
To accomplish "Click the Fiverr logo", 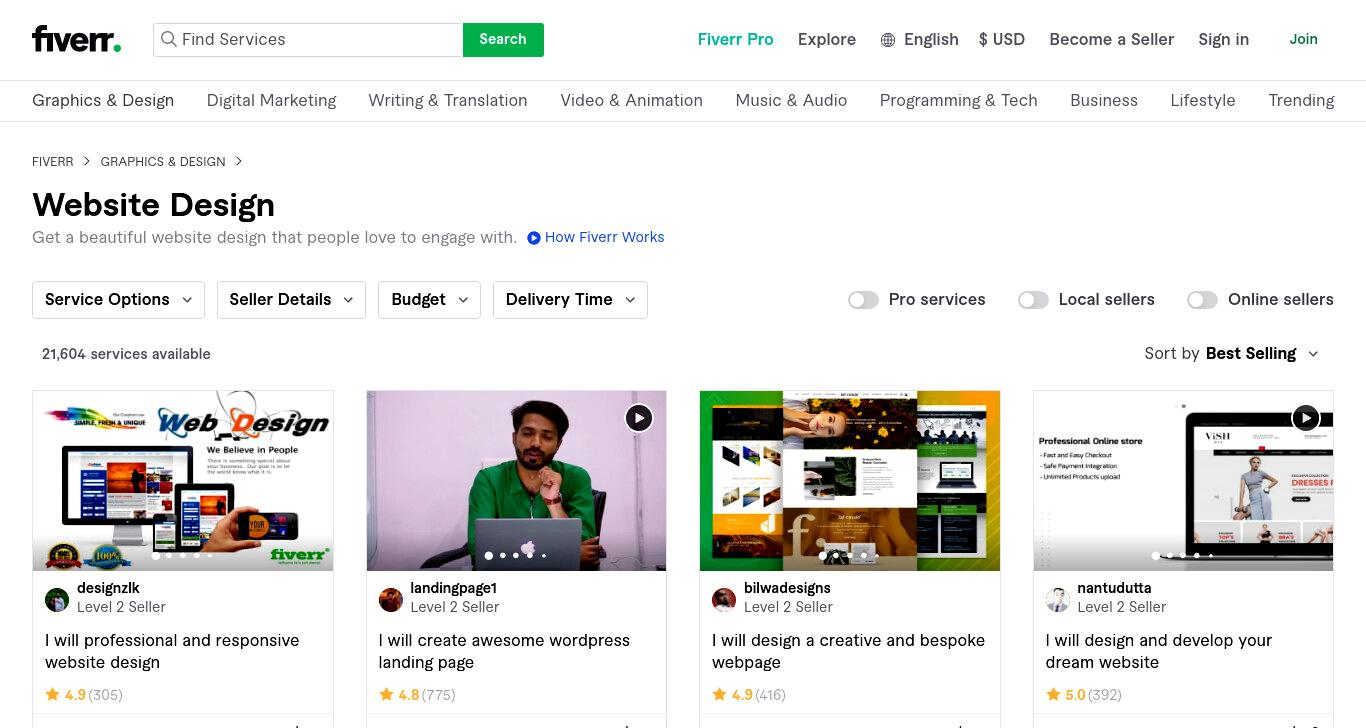I will click(x=76, y=39).
